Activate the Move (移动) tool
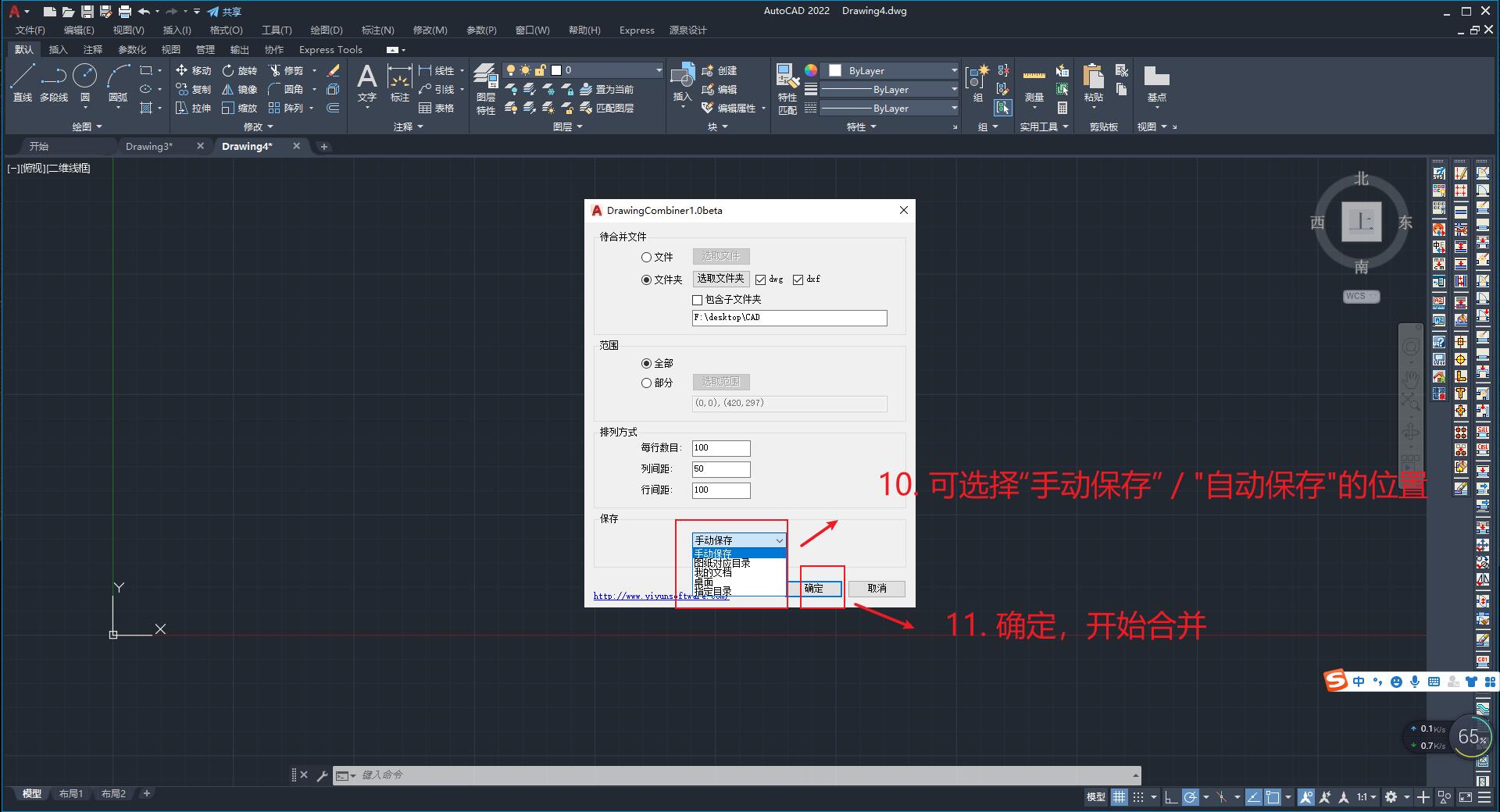 193,70
